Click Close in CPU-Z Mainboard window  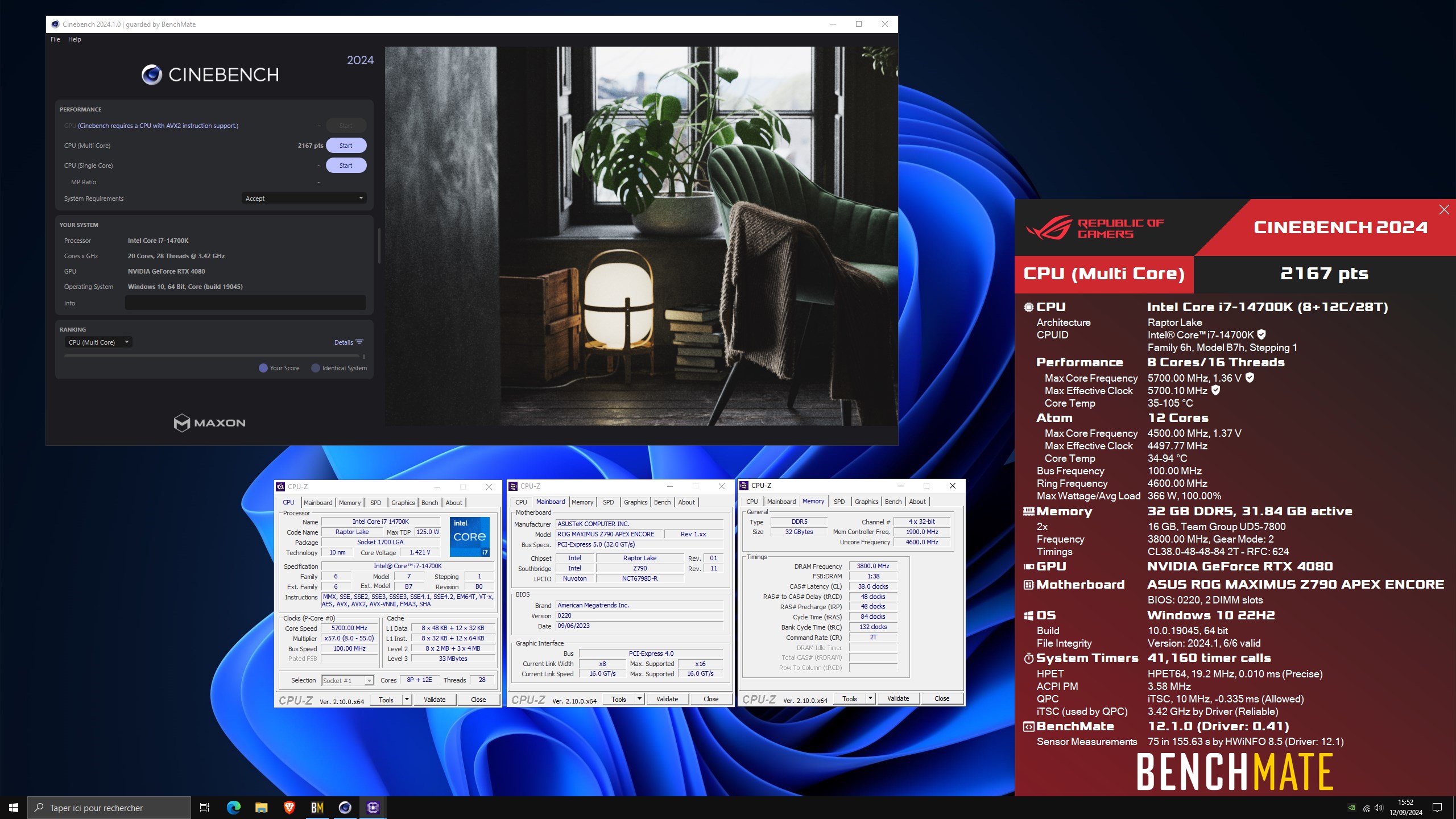tap(711, 699)
